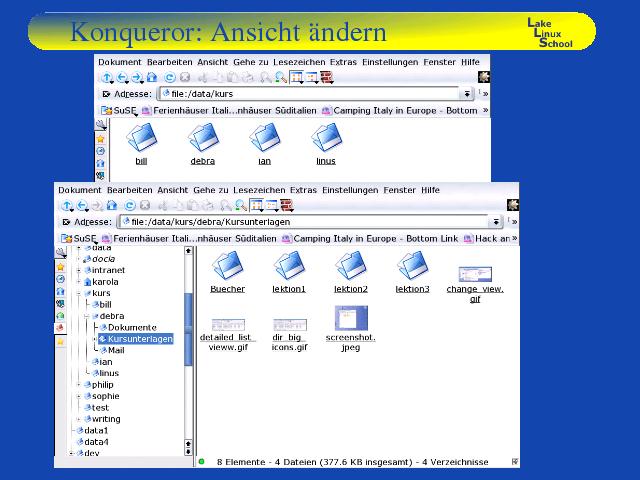Click Forward arrow in back window toolbar

137,77
